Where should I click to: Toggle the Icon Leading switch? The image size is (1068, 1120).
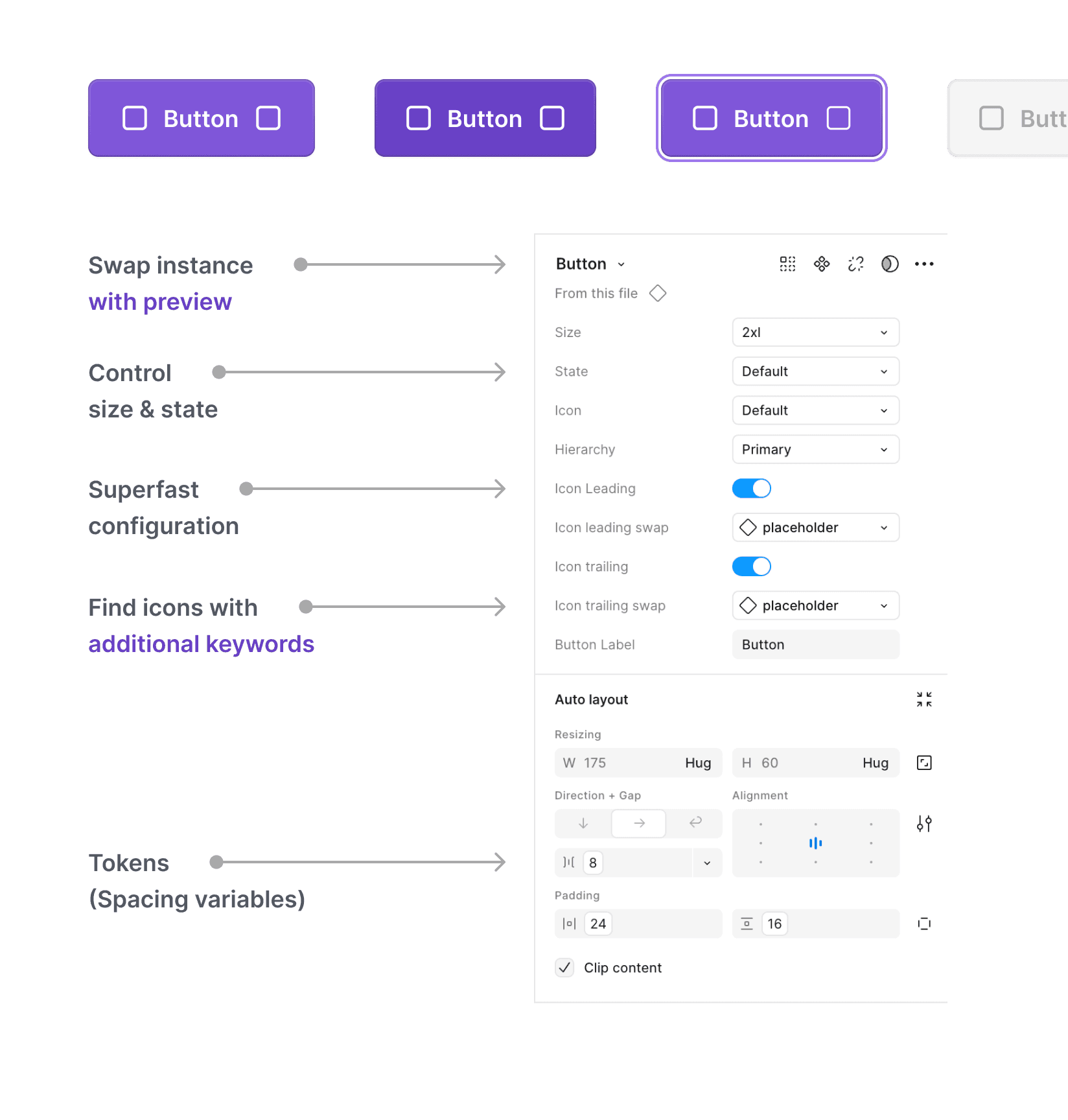752,489
